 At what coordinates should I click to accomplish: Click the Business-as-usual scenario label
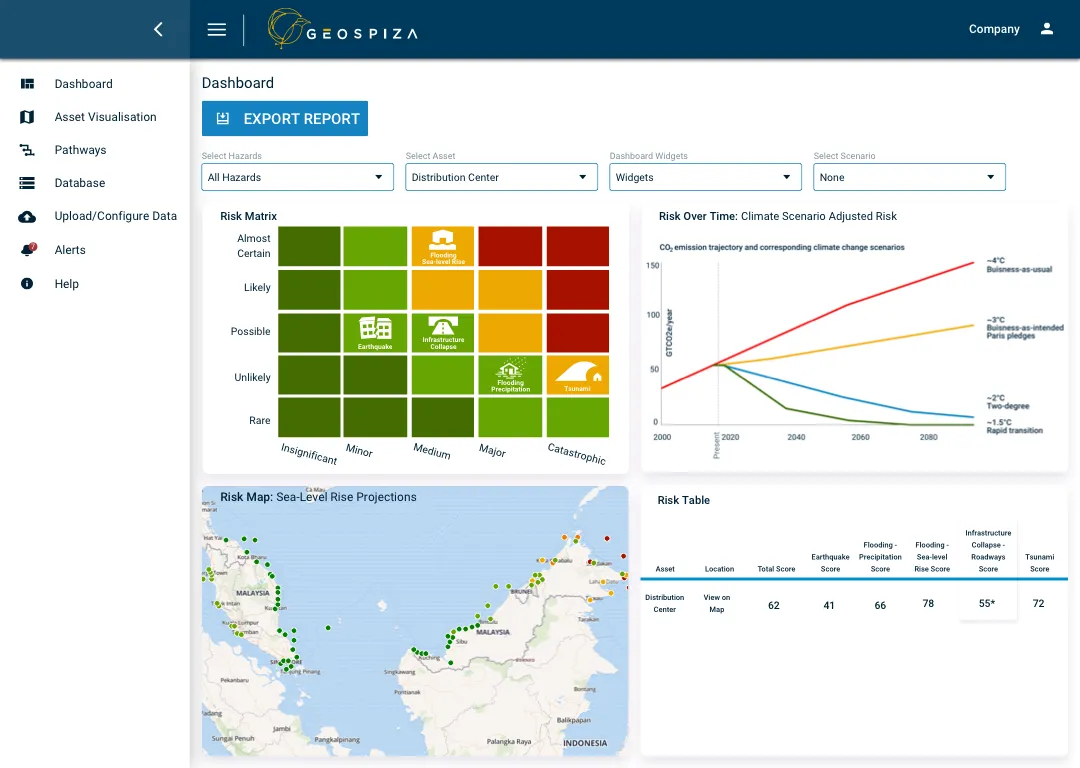1019,265
